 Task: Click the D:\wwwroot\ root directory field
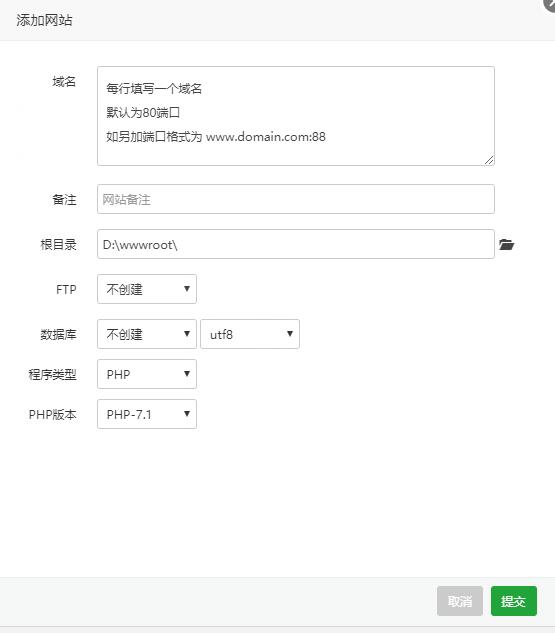click(296, 244)
